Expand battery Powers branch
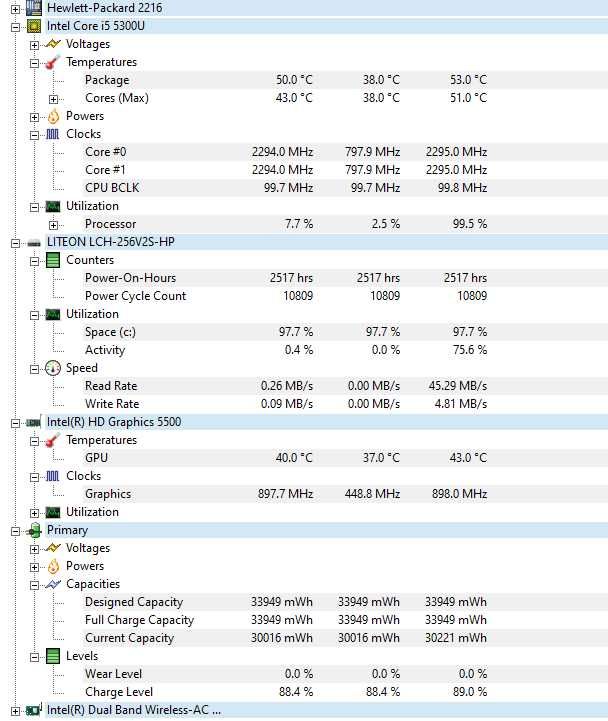 [x=34, y=567]
